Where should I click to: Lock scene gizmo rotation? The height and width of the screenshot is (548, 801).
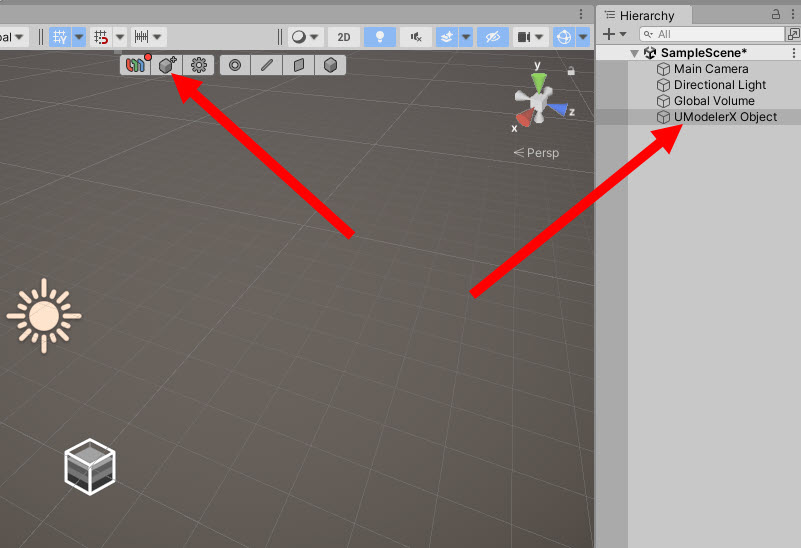click(571, 71)
